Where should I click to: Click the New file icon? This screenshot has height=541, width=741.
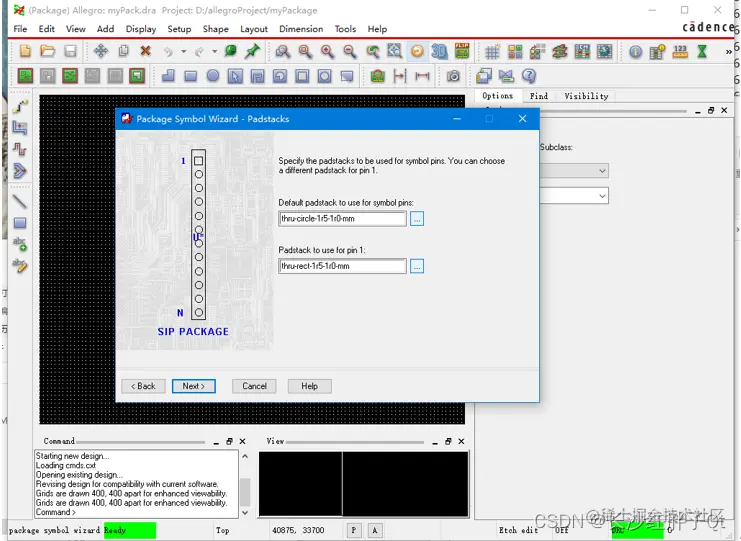(25, 51)
